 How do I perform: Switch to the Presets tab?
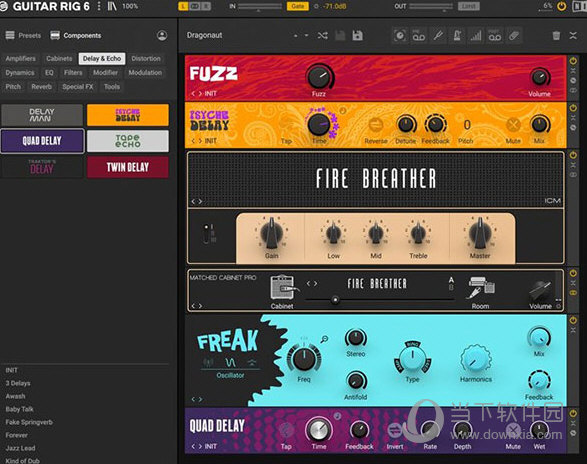(x=23, y=36)
